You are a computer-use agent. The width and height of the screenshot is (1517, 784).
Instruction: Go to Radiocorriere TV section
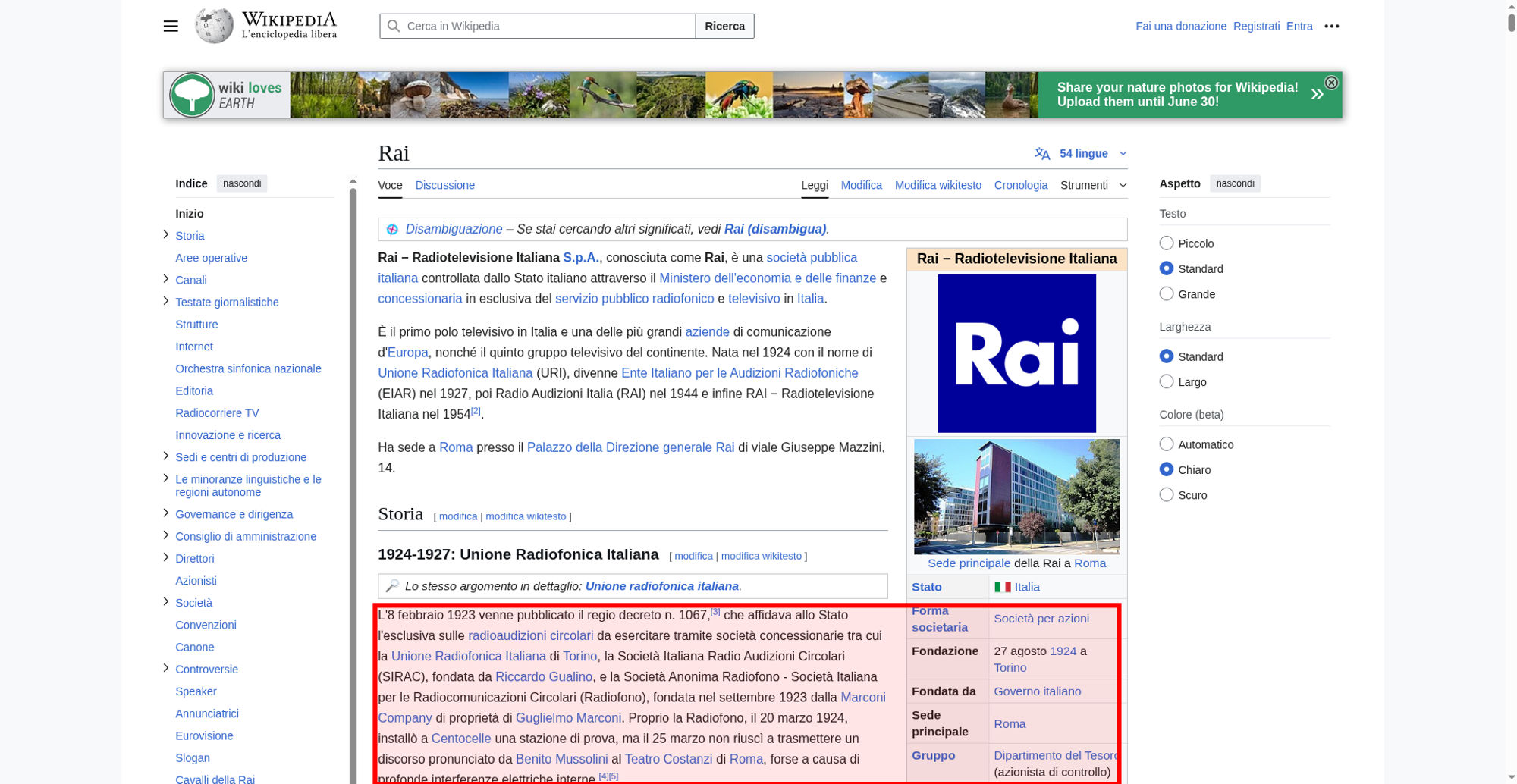pos(217,412)
